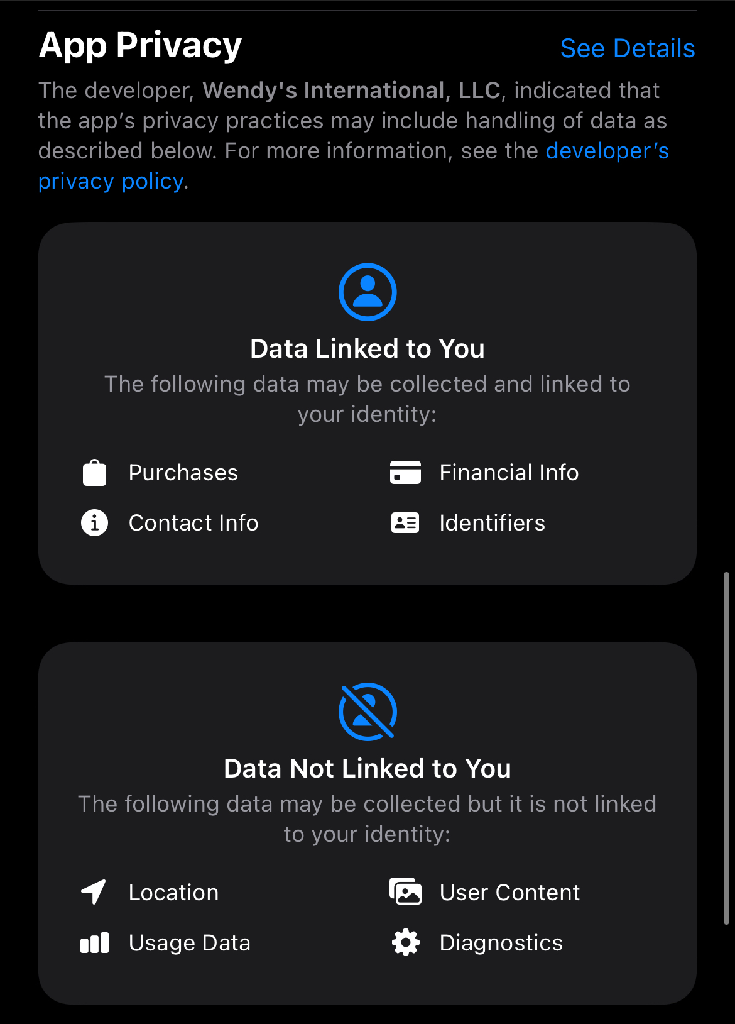Viewport: 735px width, 1024px height.
Task: Click the vertical scrollbar thumb
Action: tap(726, 748)
